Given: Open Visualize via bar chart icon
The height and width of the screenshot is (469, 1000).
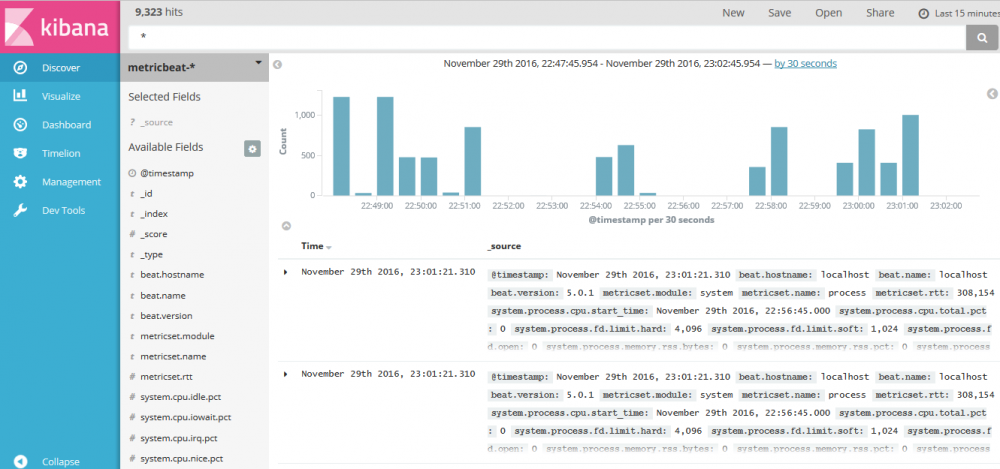Looking at the screenshot, I should (20, 96).
